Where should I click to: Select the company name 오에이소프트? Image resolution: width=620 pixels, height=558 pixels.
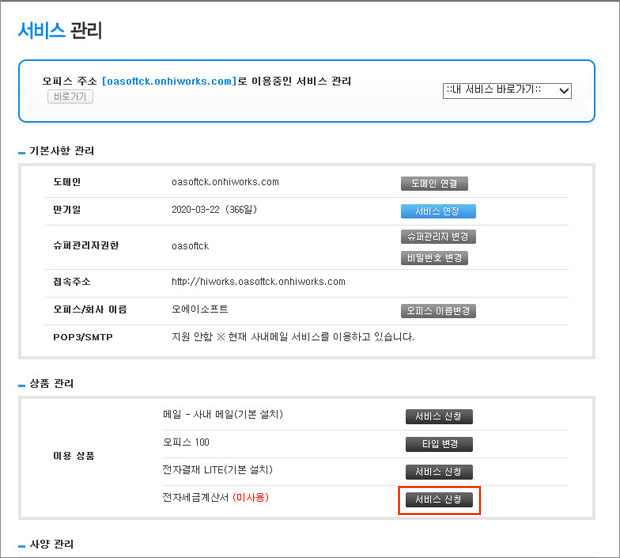click(x=200, y=309)
